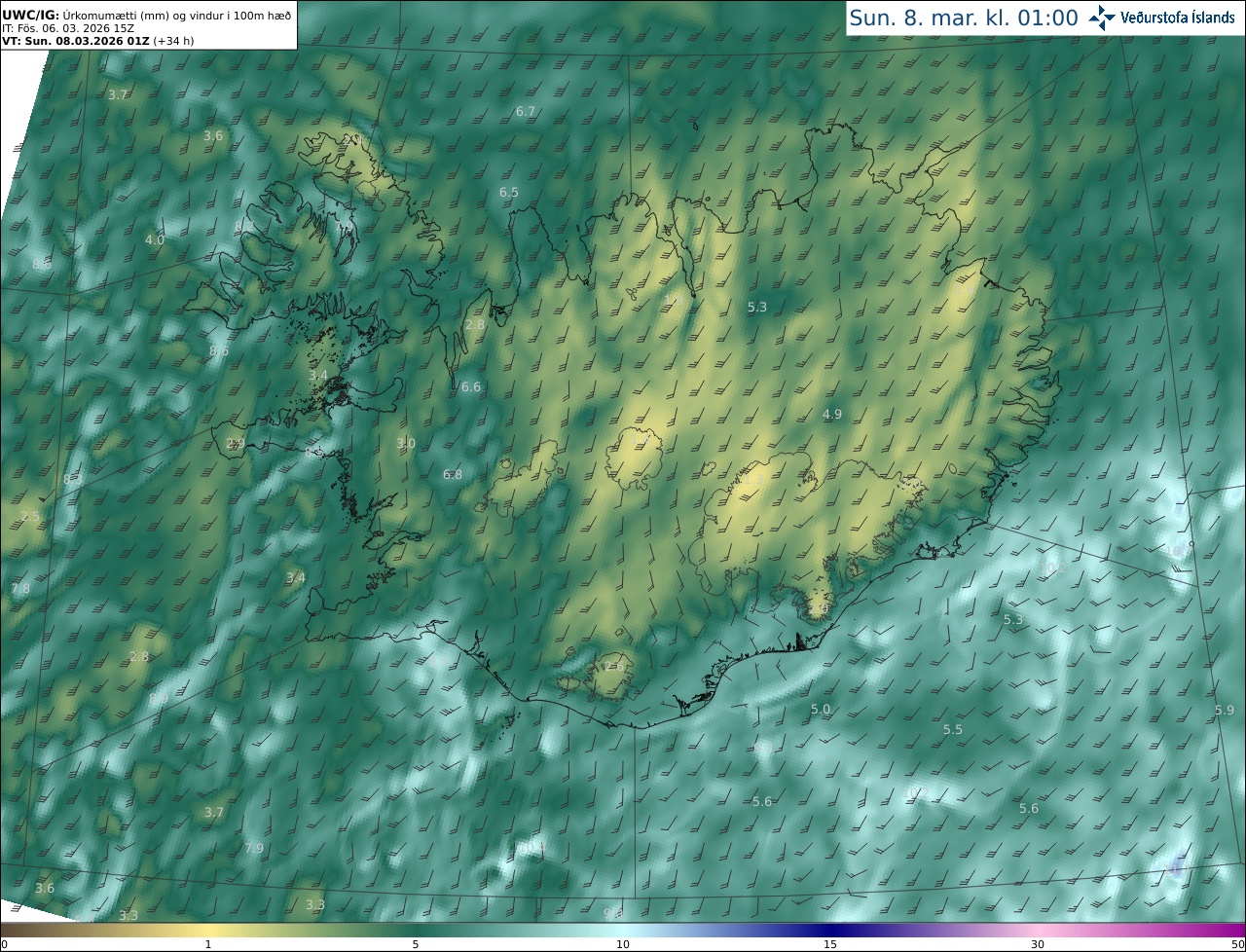
Task: Click the '1' tick on the color scale
Action: click(x=208, y=944)
